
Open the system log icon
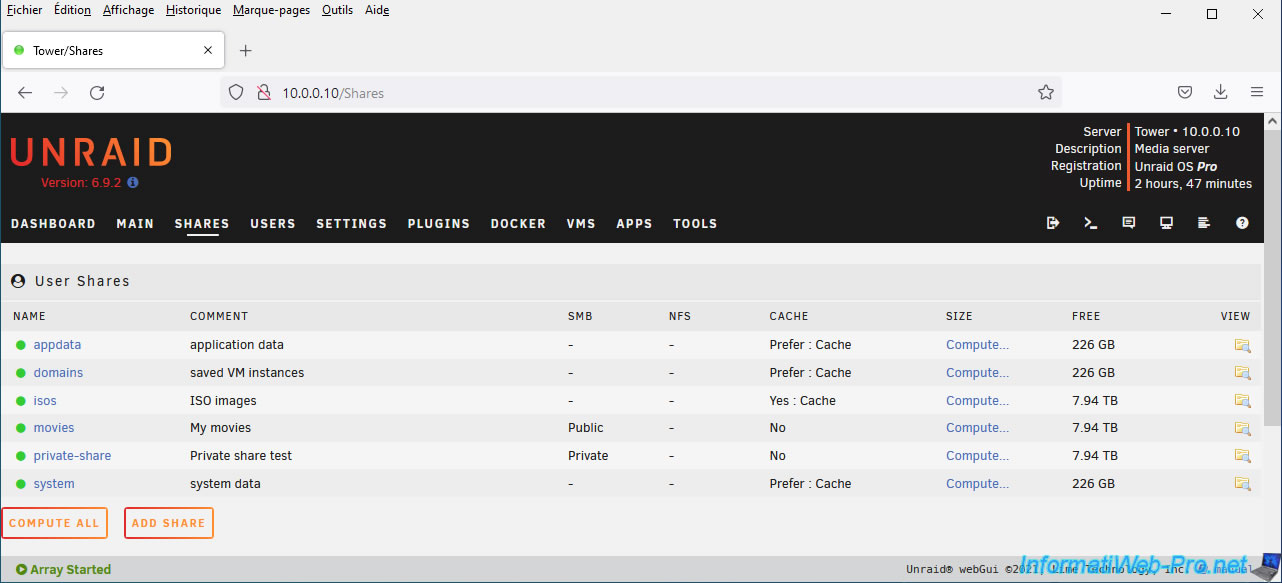[x=1204, y=223]
